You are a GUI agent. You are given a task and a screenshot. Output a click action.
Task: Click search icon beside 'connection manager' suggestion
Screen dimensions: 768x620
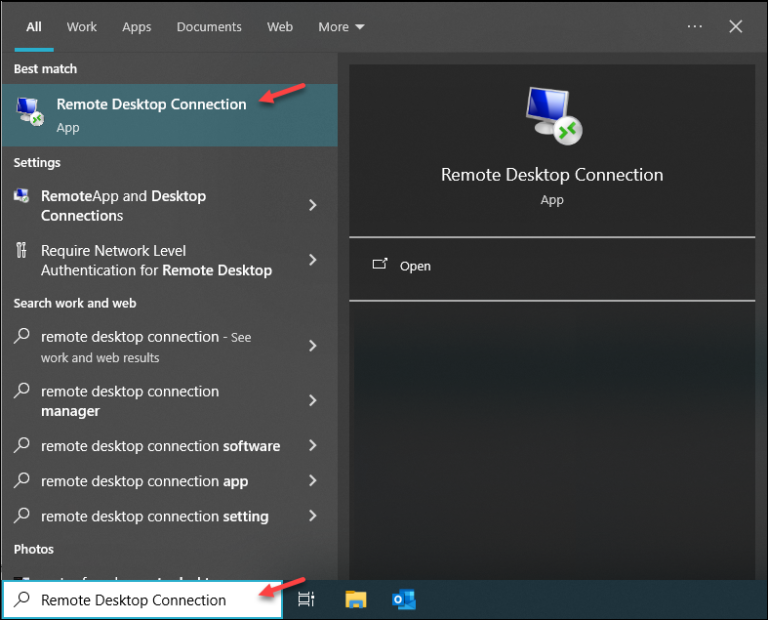click(x=22, y=390)
